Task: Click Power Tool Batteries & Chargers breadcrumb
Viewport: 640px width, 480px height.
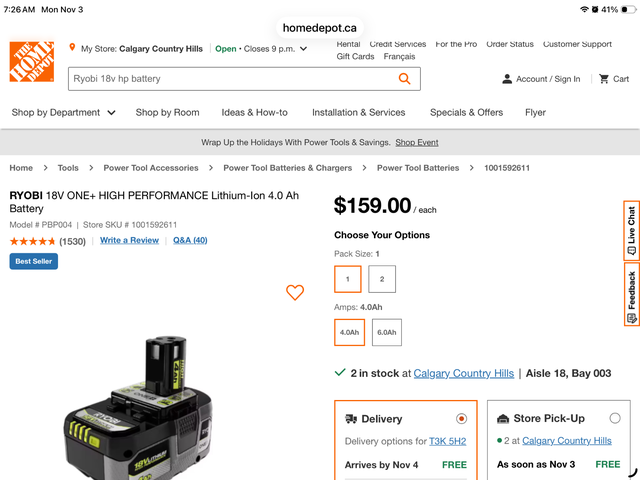Action: (x=287, y=168)
